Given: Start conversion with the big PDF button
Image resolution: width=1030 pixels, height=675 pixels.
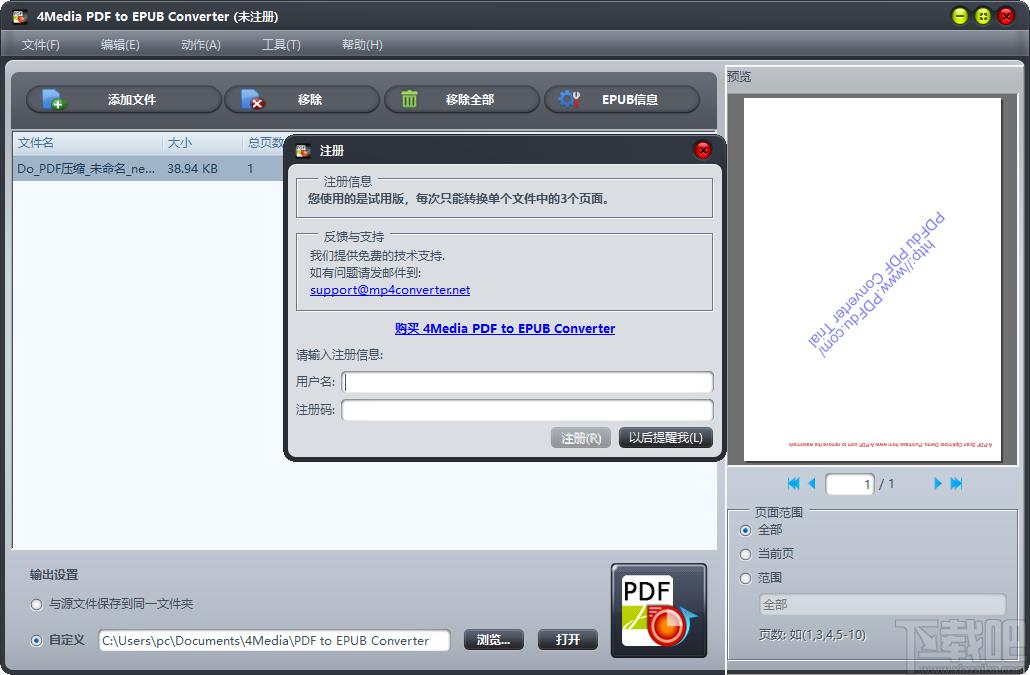Looking at the screenshot, I should pos(659,610).
